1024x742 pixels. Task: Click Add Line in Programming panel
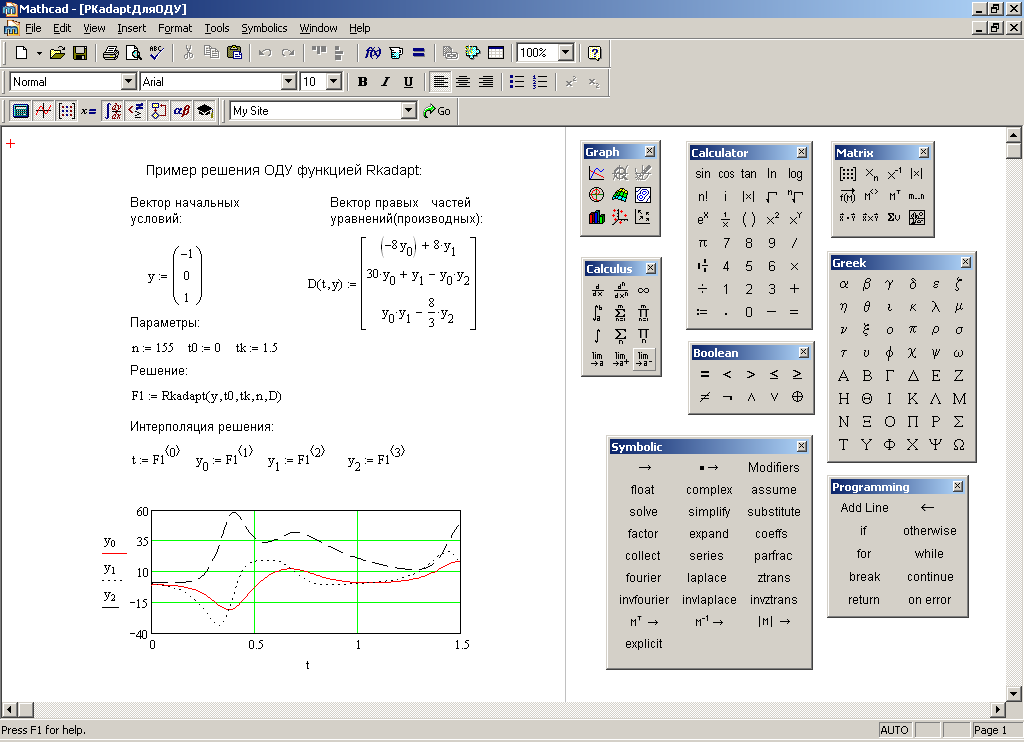[864, 508]
